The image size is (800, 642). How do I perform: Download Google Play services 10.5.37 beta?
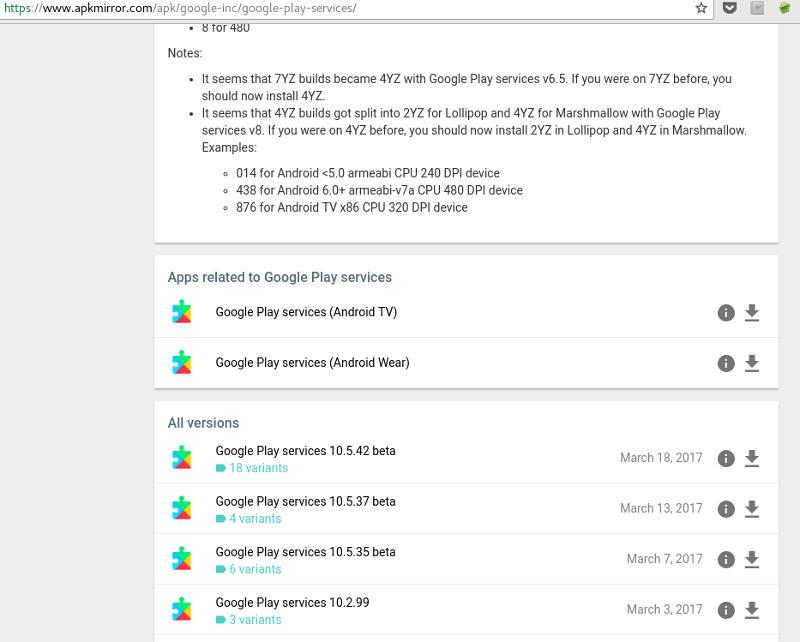pos(752,509)
